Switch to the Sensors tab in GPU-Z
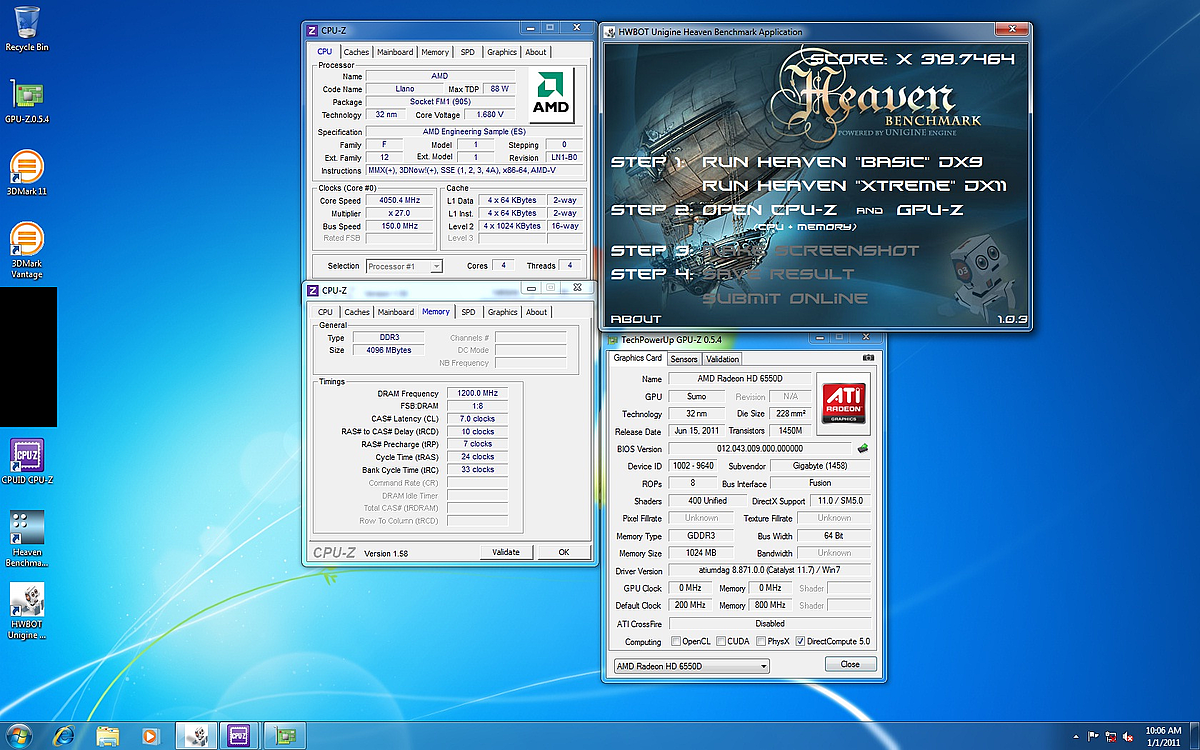This screenshot has height=750, width=1200. (x=684, y=359)
